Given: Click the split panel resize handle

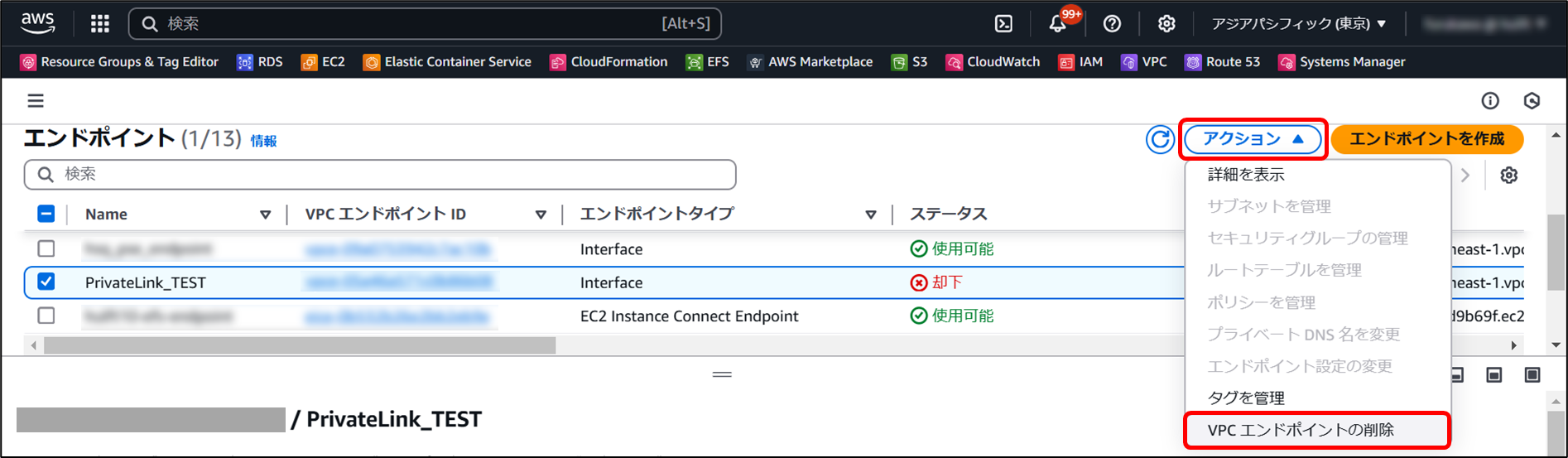Looking at the screenshot, I should 722,374.
